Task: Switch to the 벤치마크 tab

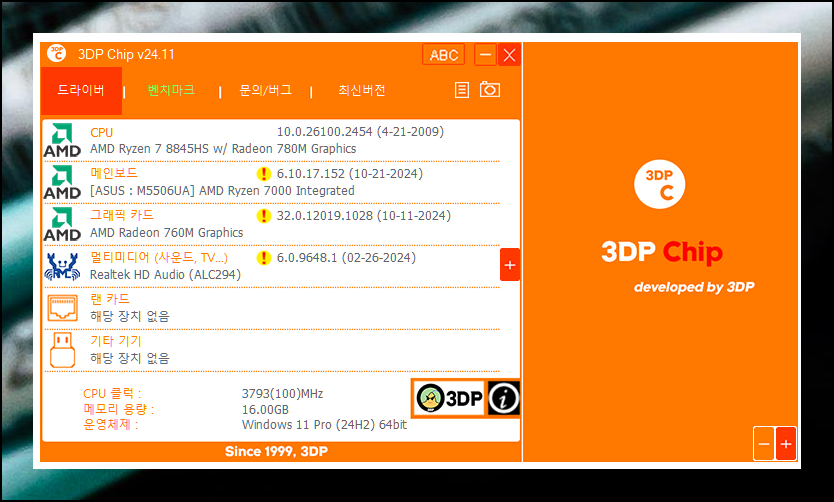Action: [x=171, y=90]
